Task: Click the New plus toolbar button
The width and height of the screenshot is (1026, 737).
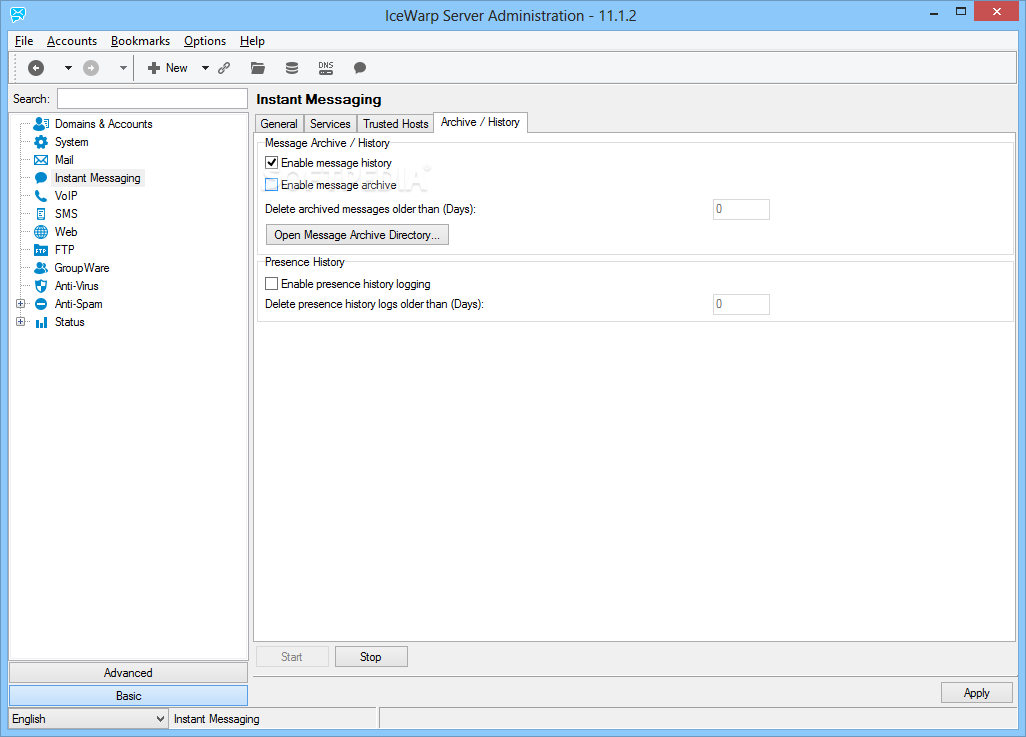Action: click(168, 67)
